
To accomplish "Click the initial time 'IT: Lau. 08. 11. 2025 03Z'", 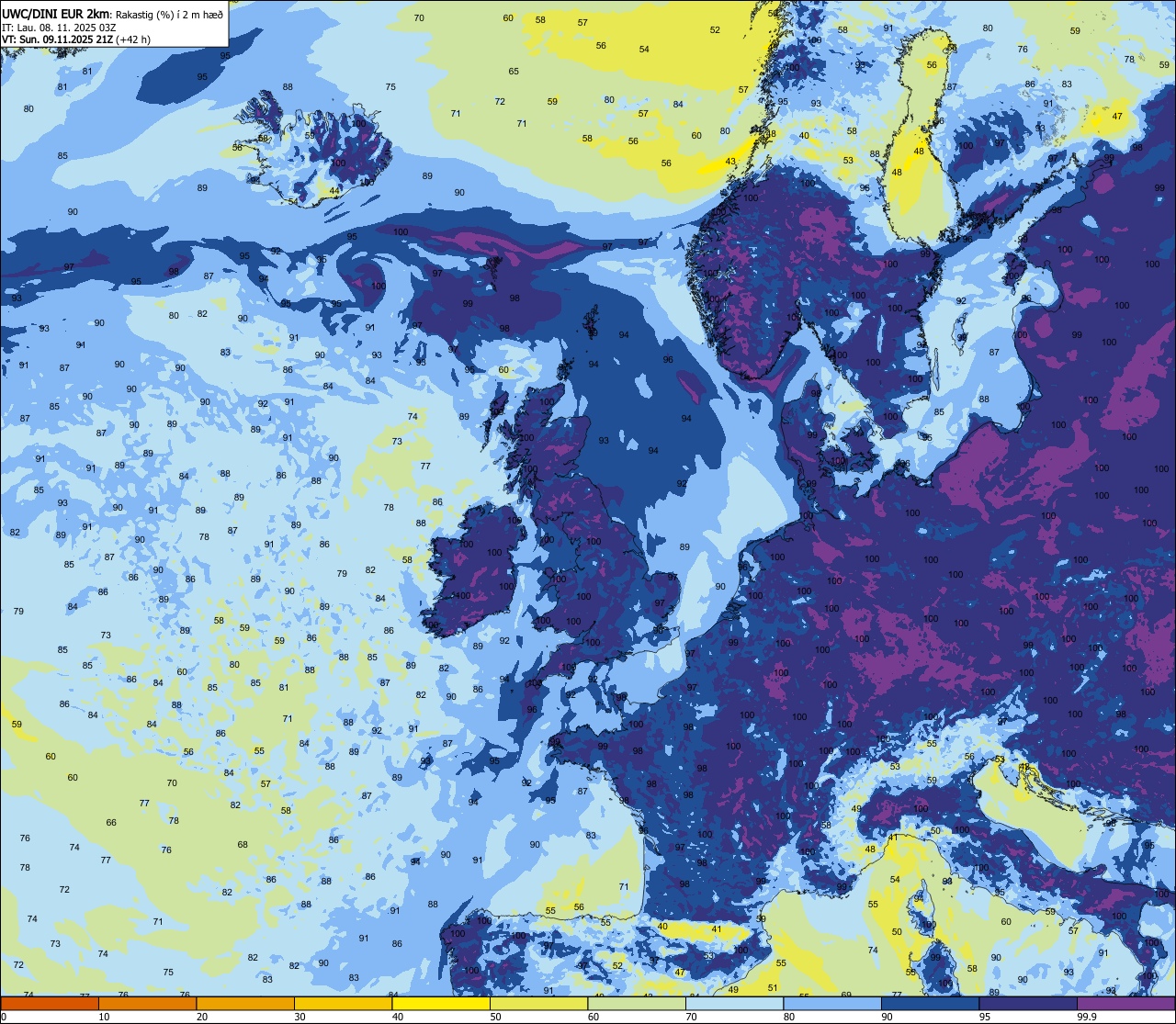I will pyautogui.click(x=59, y=27).
